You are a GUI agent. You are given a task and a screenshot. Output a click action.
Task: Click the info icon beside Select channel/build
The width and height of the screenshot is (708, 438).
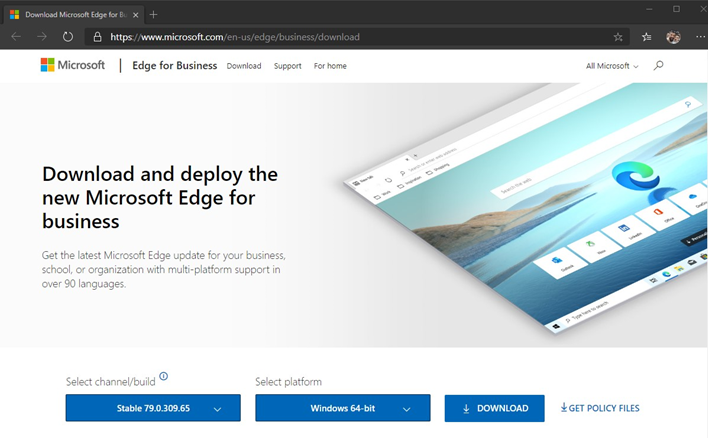[x=163, y=376]
